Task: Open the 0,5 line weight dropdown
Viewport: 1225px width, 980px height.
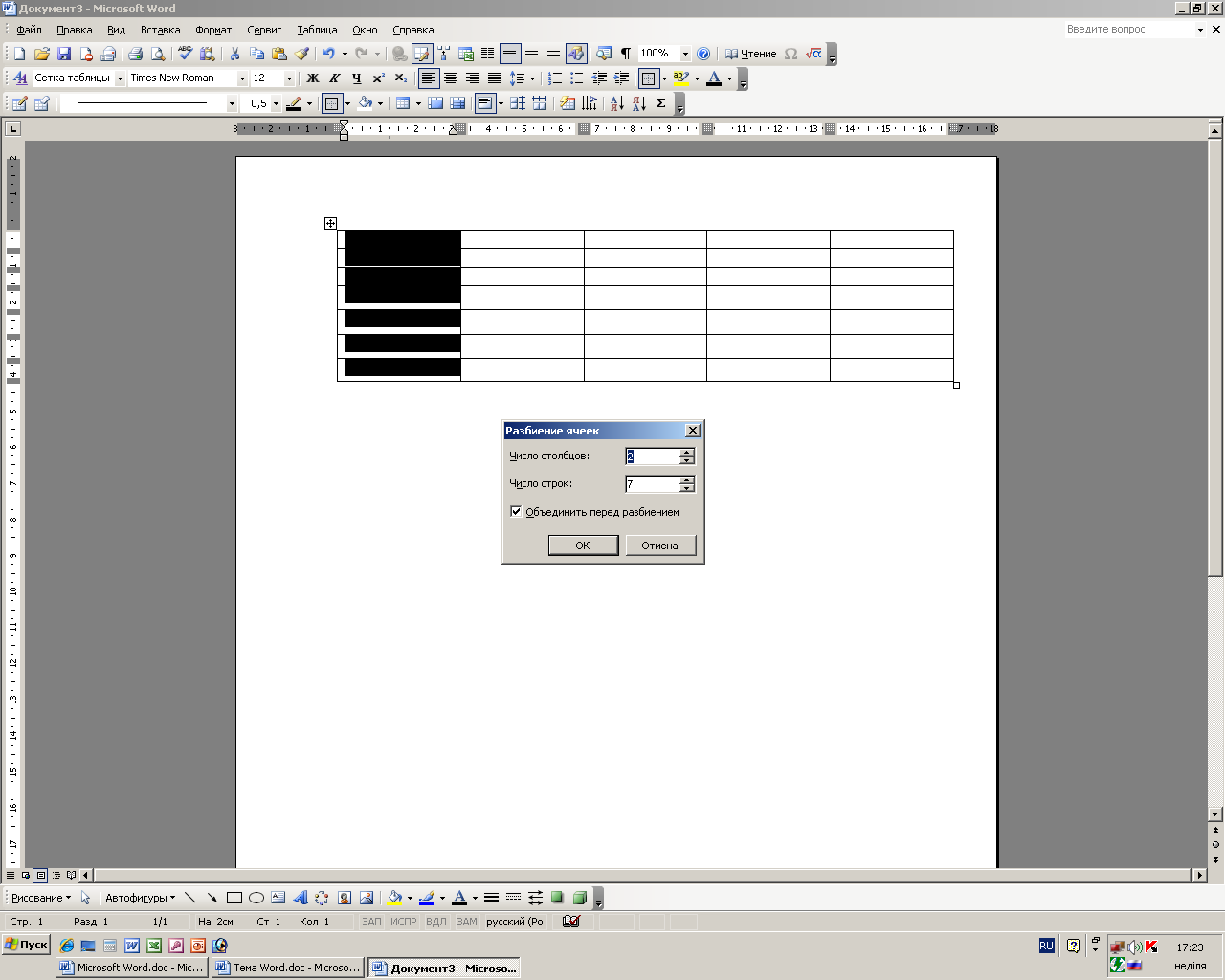Action: (x=277, y=103)
